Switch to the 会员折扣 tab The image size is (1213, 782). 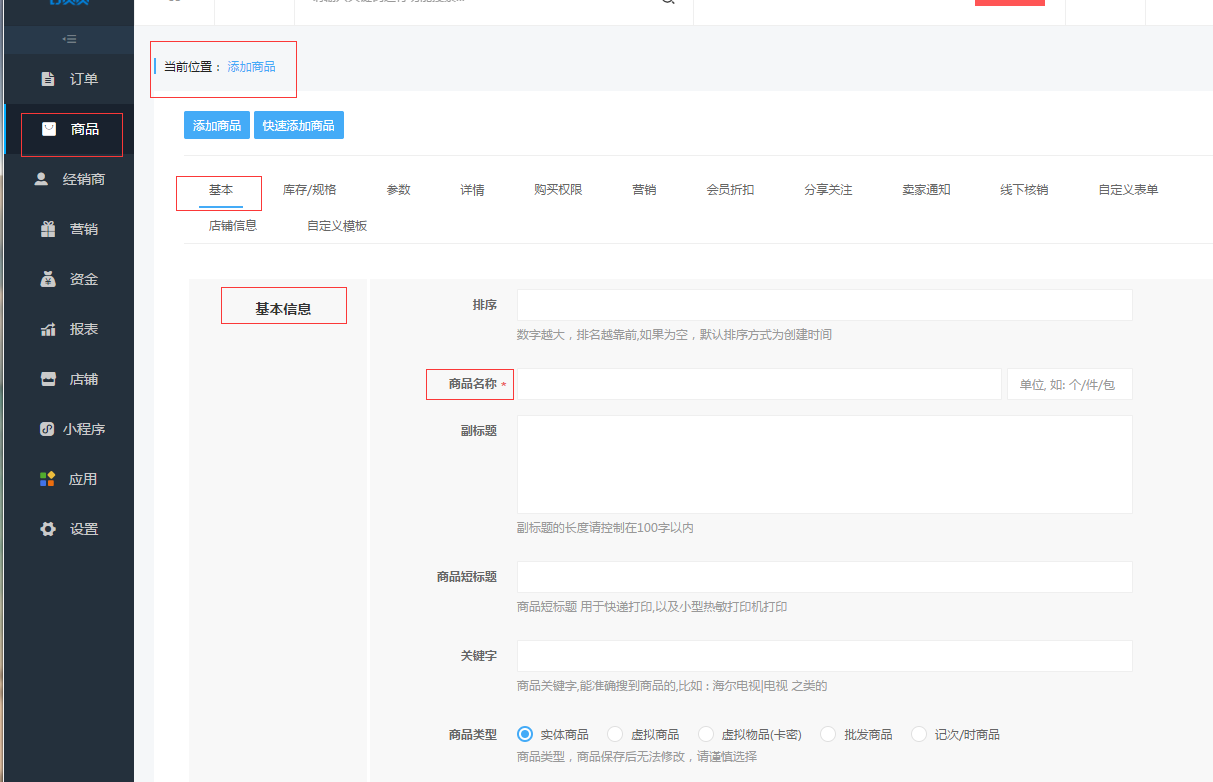[731, 190]
